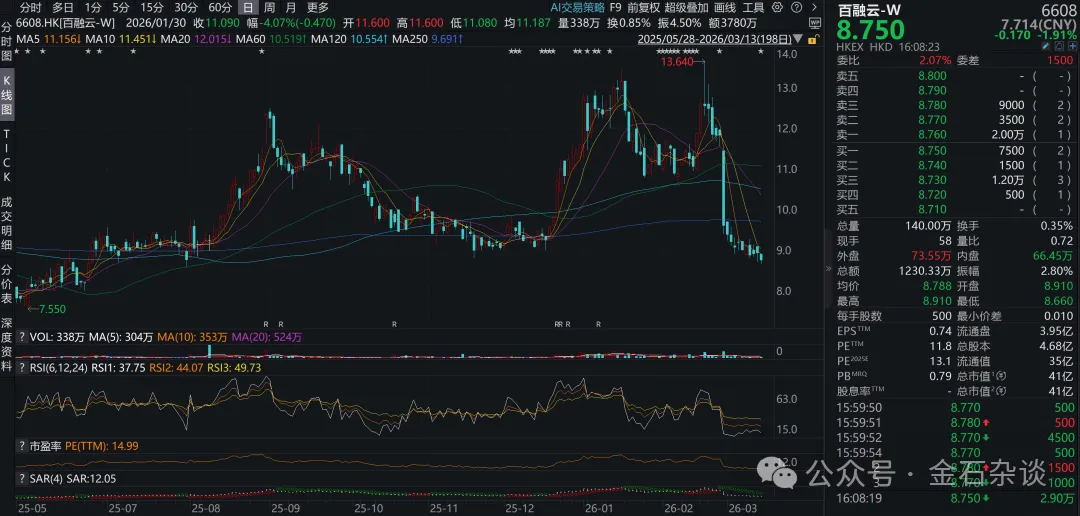The width and height of the screenshot is (1080, 516).
Task: Select the 60分 period tab
Action: coord(220,8)
